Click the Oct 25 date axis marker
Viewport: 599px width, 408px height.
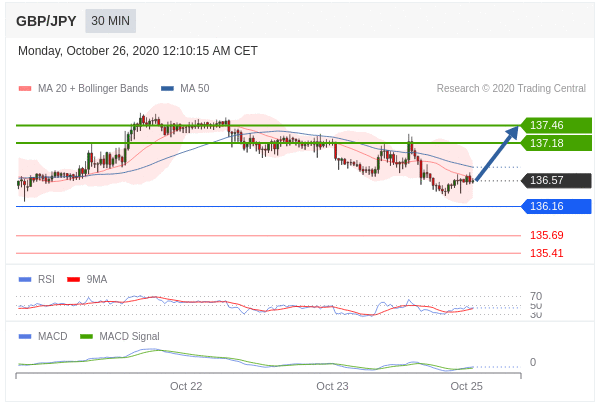click(466, 386)
